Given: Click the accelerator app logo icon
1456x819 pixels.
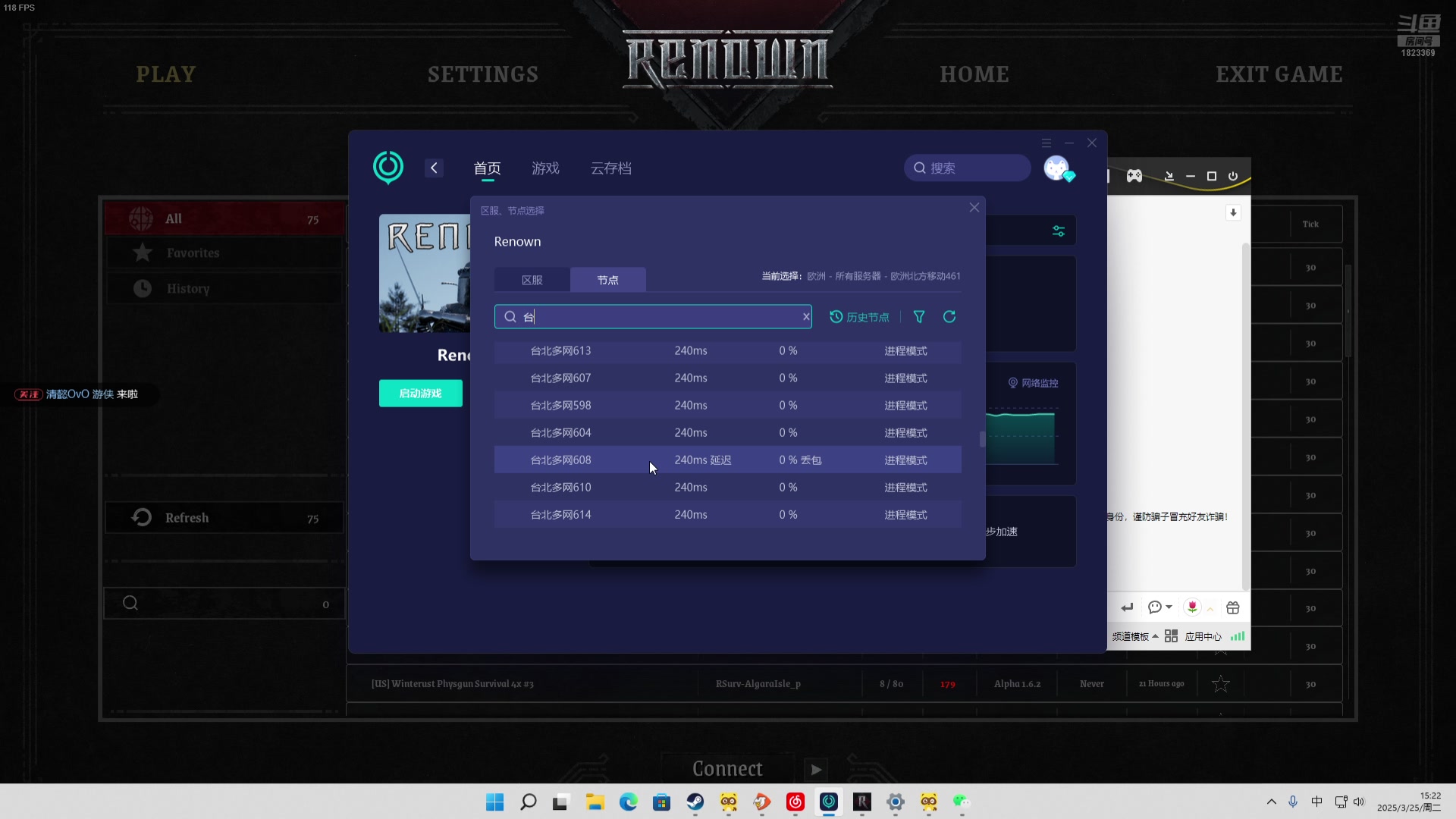Looking at the screenshot, I should [388, 168].
